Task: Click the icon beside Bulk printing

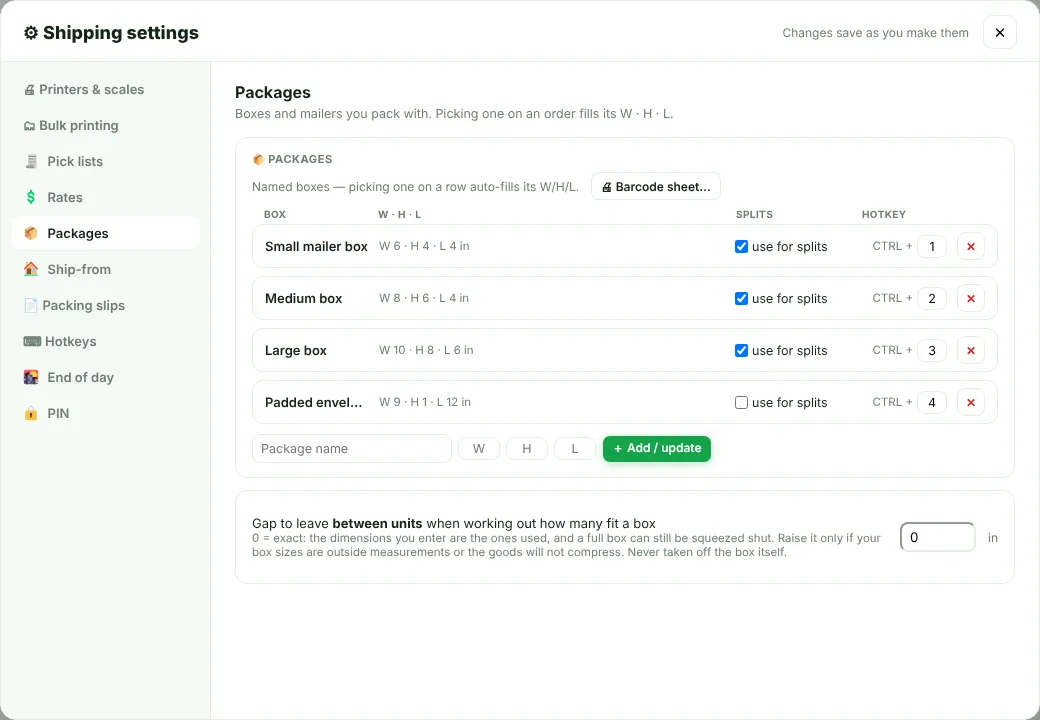Action: (x=29, y=126)
